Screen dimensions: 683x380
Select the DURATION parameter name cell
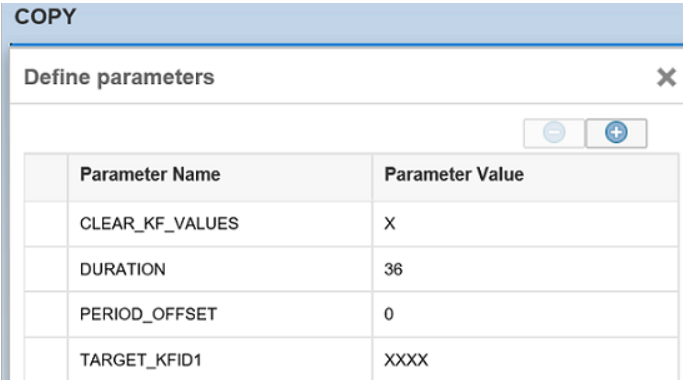[220, 269]
